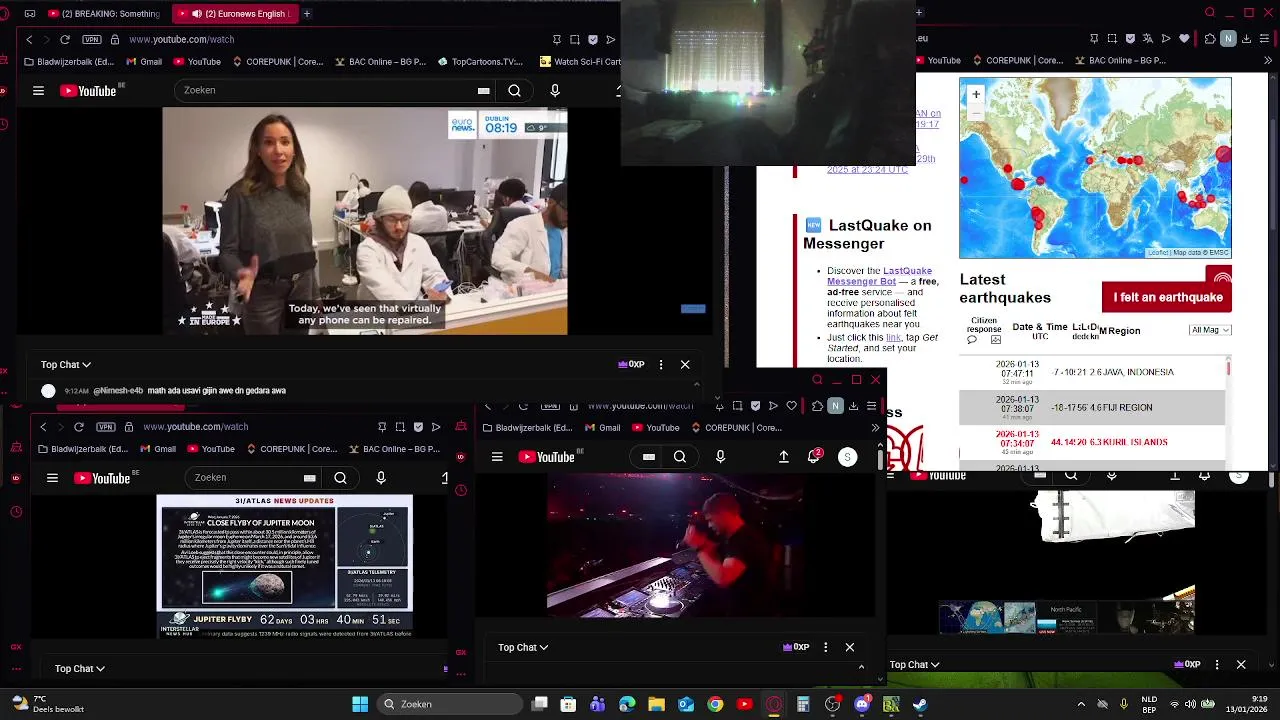Open hamburger menu in the DJ YouTube window

click(497, 457)
